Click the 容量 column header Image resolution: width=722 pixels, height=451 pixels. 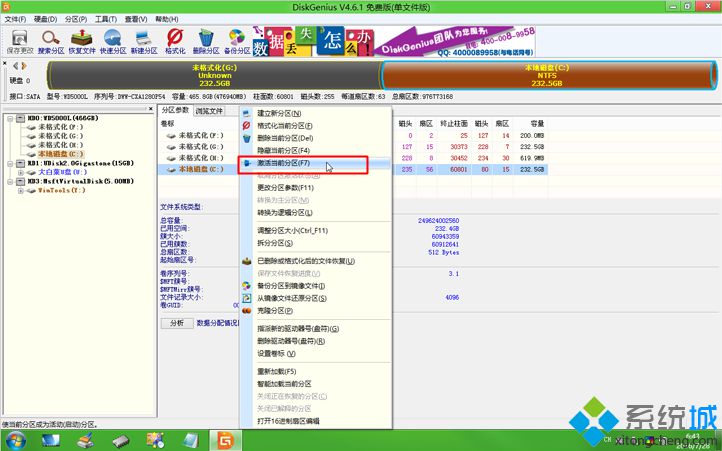[537, 123]
